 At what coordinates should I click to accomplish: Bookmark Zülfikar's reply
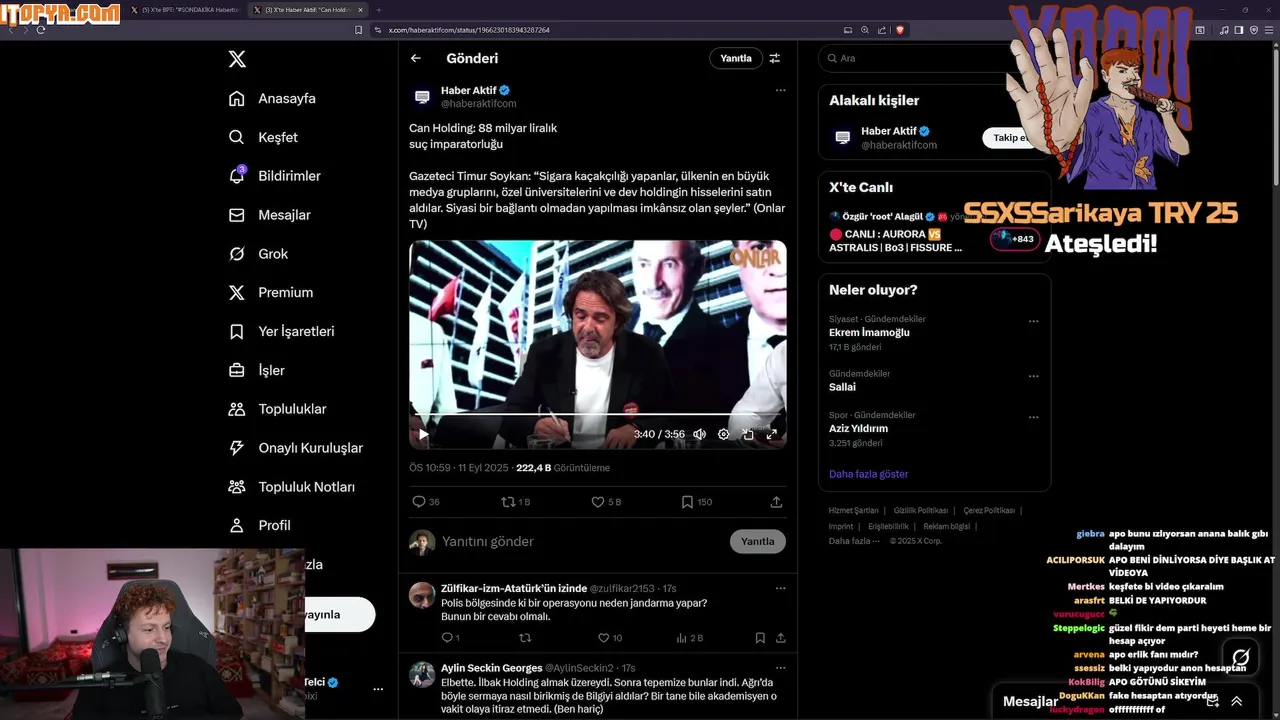coord(760,638)
